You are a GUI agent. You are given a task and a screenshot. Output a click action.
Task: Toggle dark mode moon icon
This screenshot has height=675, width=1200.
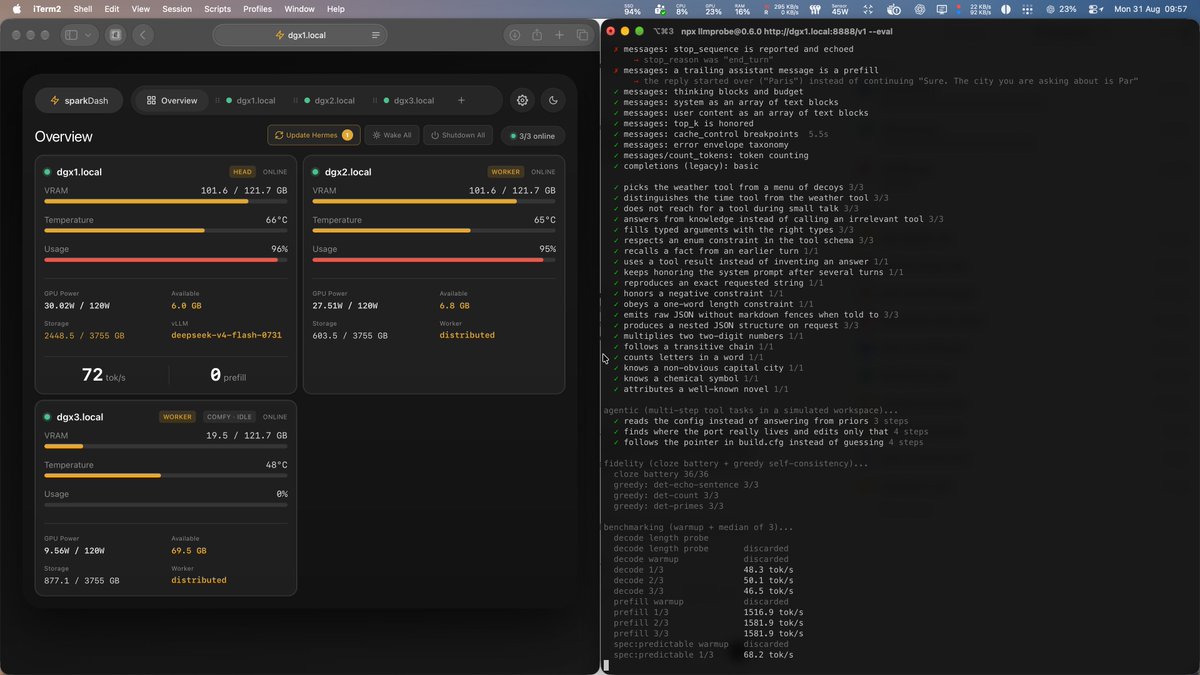(553, 100)
